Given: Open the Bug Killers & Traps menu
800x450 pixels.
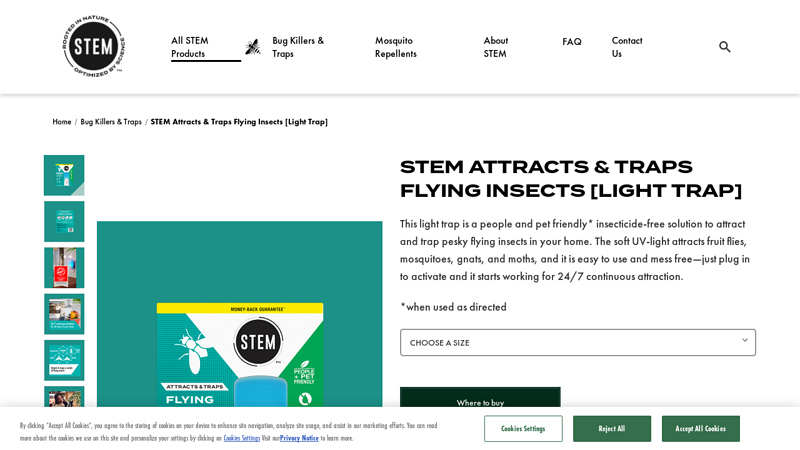Looking at the screenshot, I should [298, 47].
